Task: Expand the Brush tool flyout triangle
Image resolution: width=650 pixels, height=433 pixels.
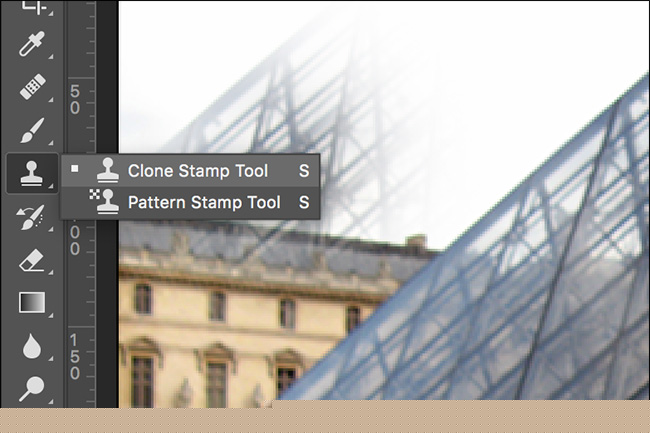Action: click(x=51, y=143)
